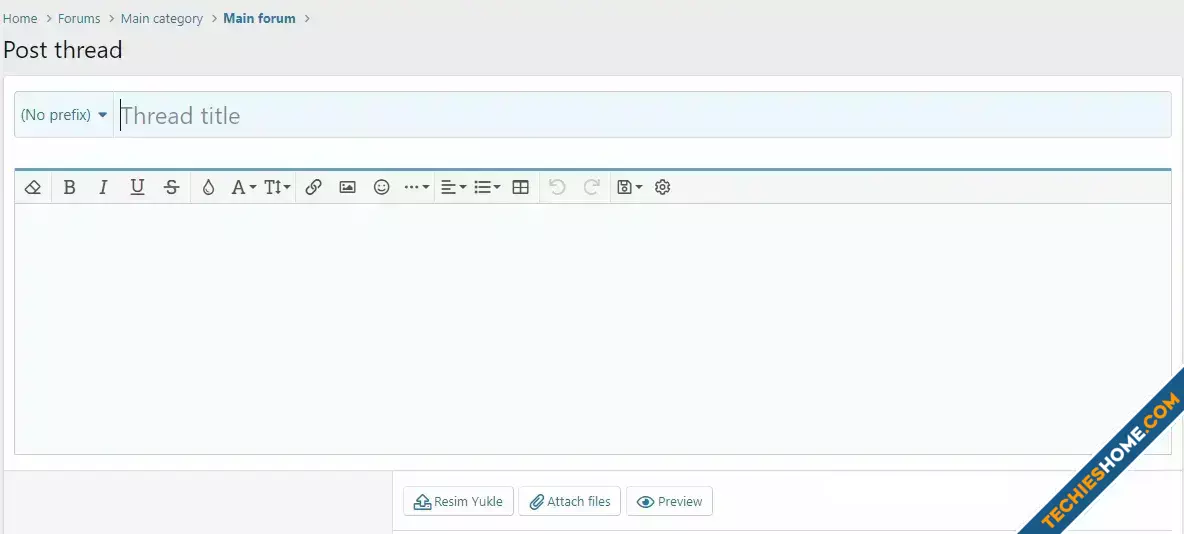Image resolution: width=1184 pixels, height=534 pixels.
Task: Toggle Strikethrough formatting
Action: click(x=171, y=187)
